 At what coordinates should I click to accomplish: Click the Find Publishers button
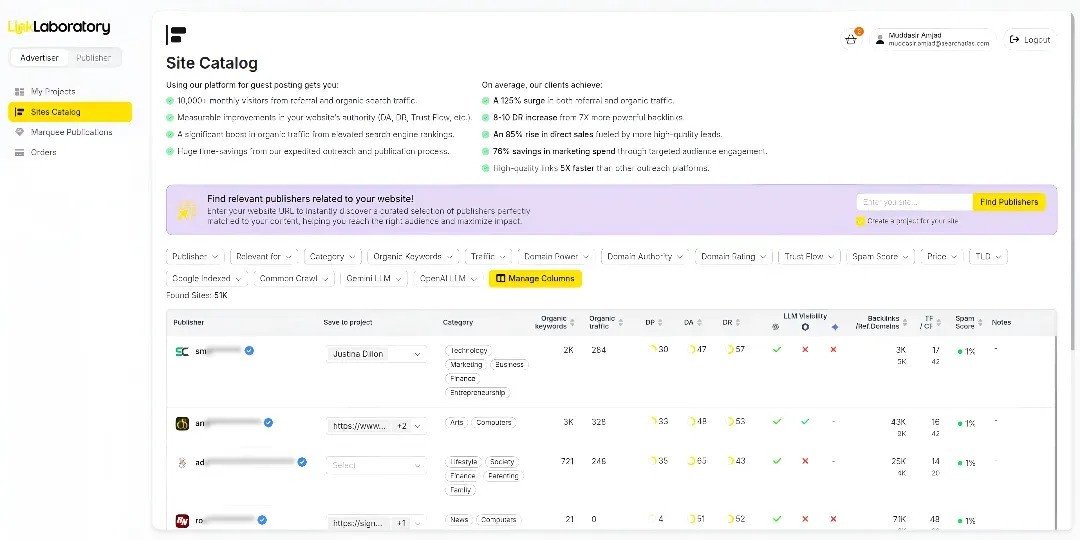1008,202
